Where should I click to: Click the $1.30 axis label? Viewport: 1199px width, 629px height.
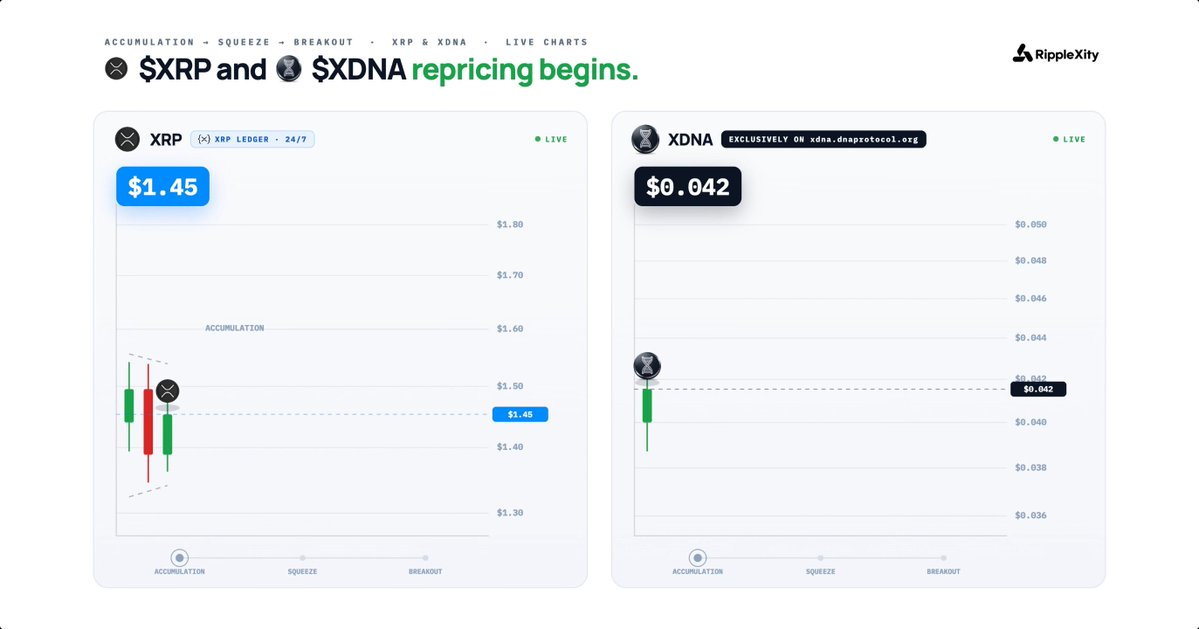point(510,513)
